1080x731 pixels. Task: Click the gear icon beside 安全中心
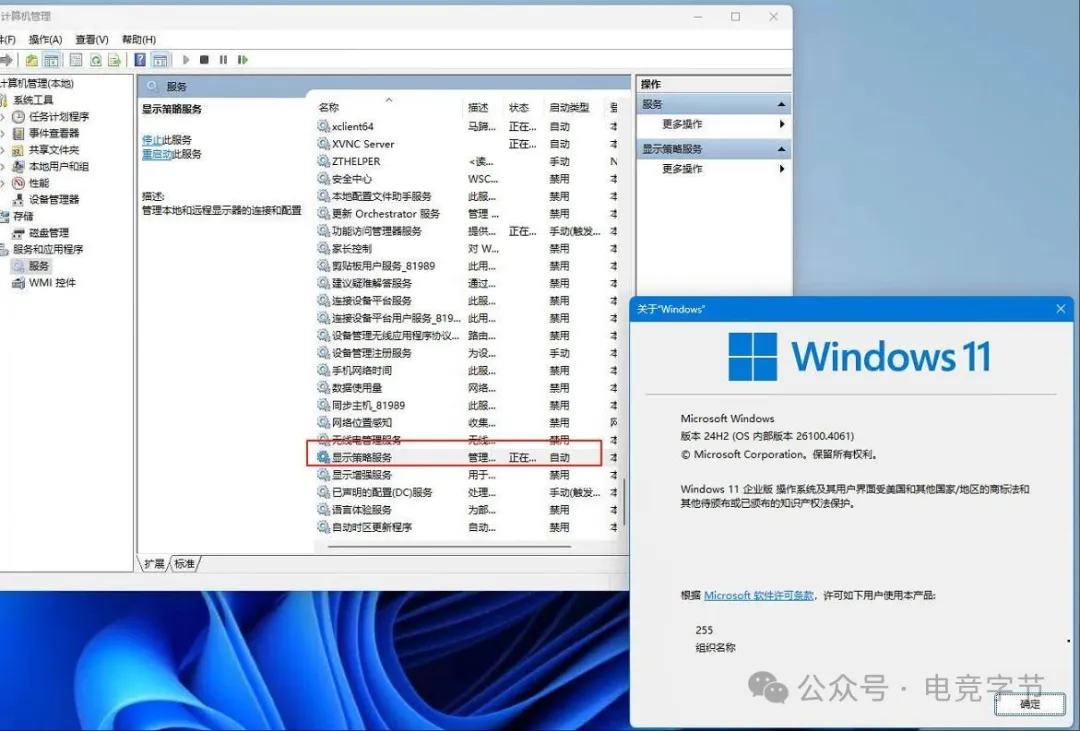point(323,178)
